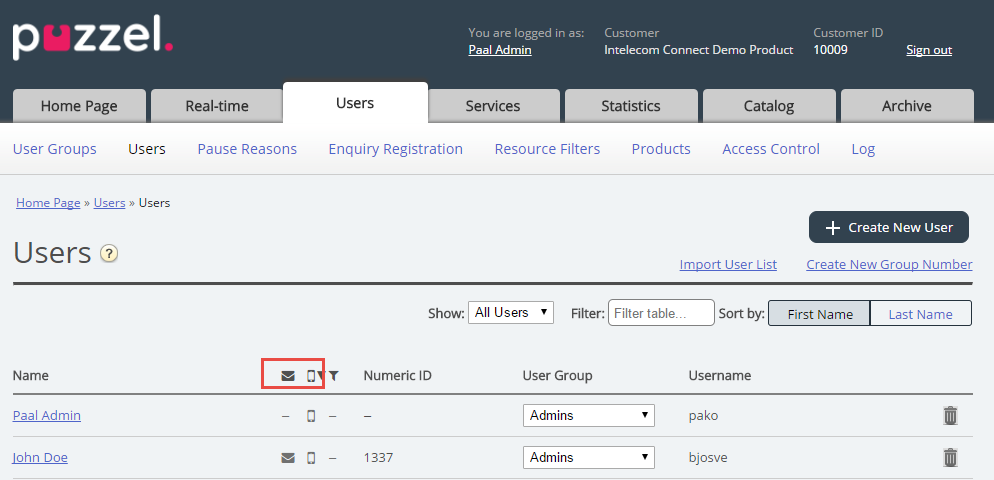Viewport: 994px width, 480px height.
Task: Expand User Group dropdown for Paal Admin
Action: tap(588, 415)
